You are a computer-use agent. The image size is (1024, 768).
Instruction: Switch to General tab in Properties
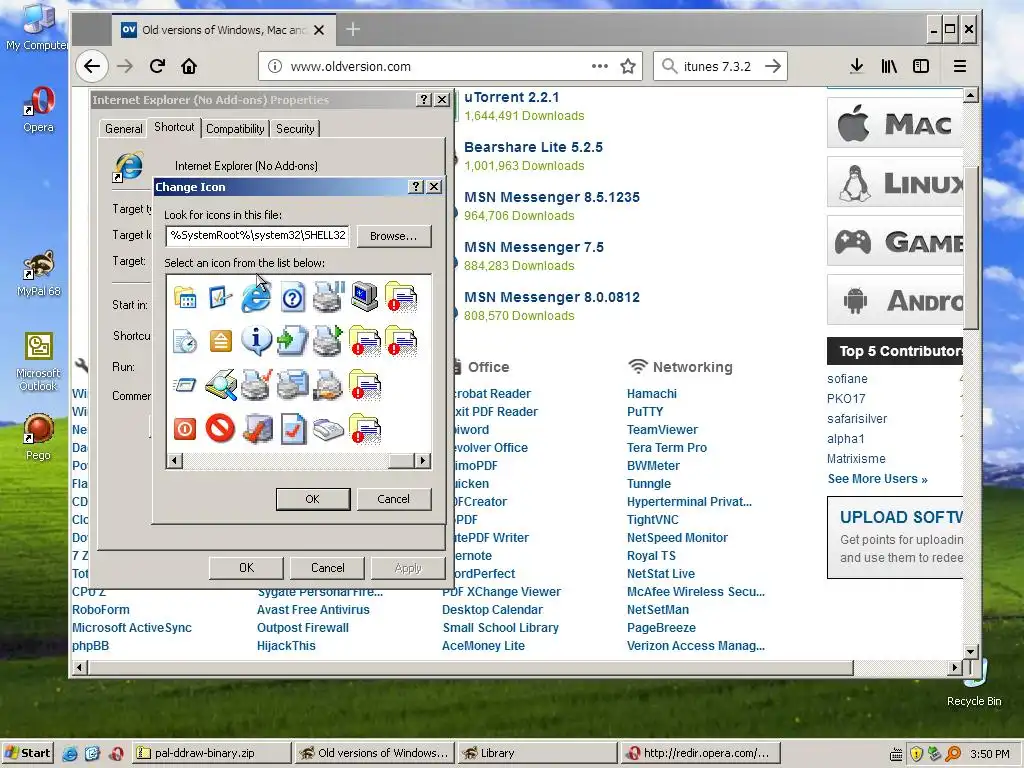123,129
